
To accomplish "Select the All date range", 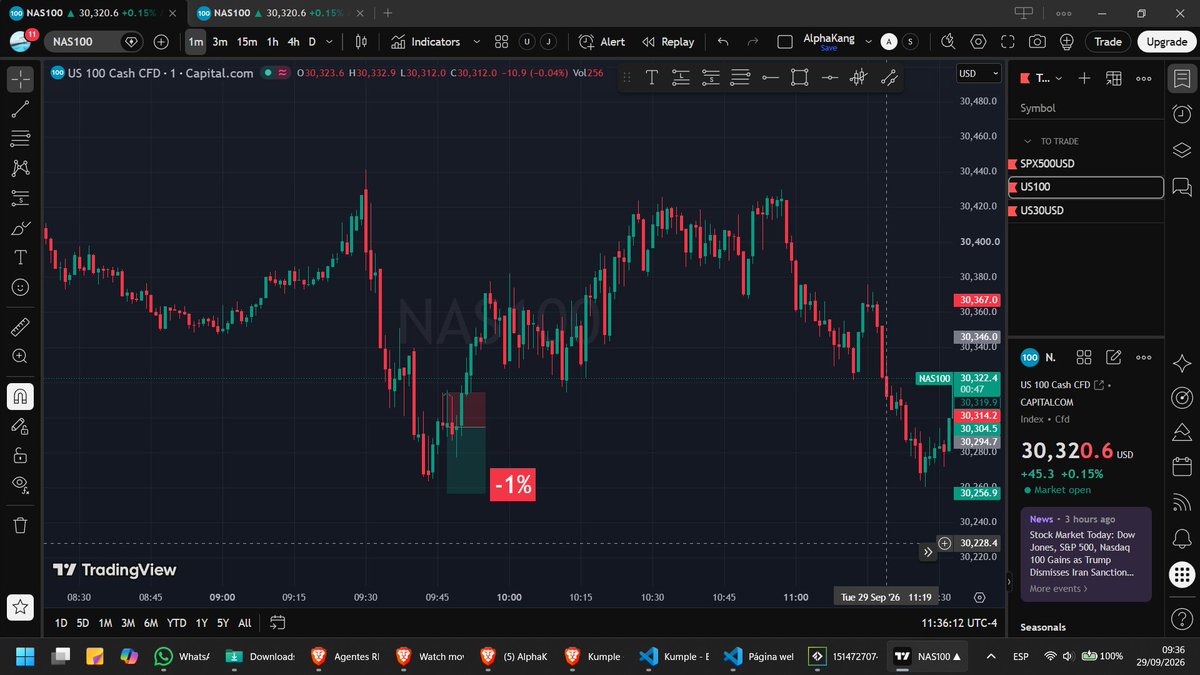I will [245, 623].
